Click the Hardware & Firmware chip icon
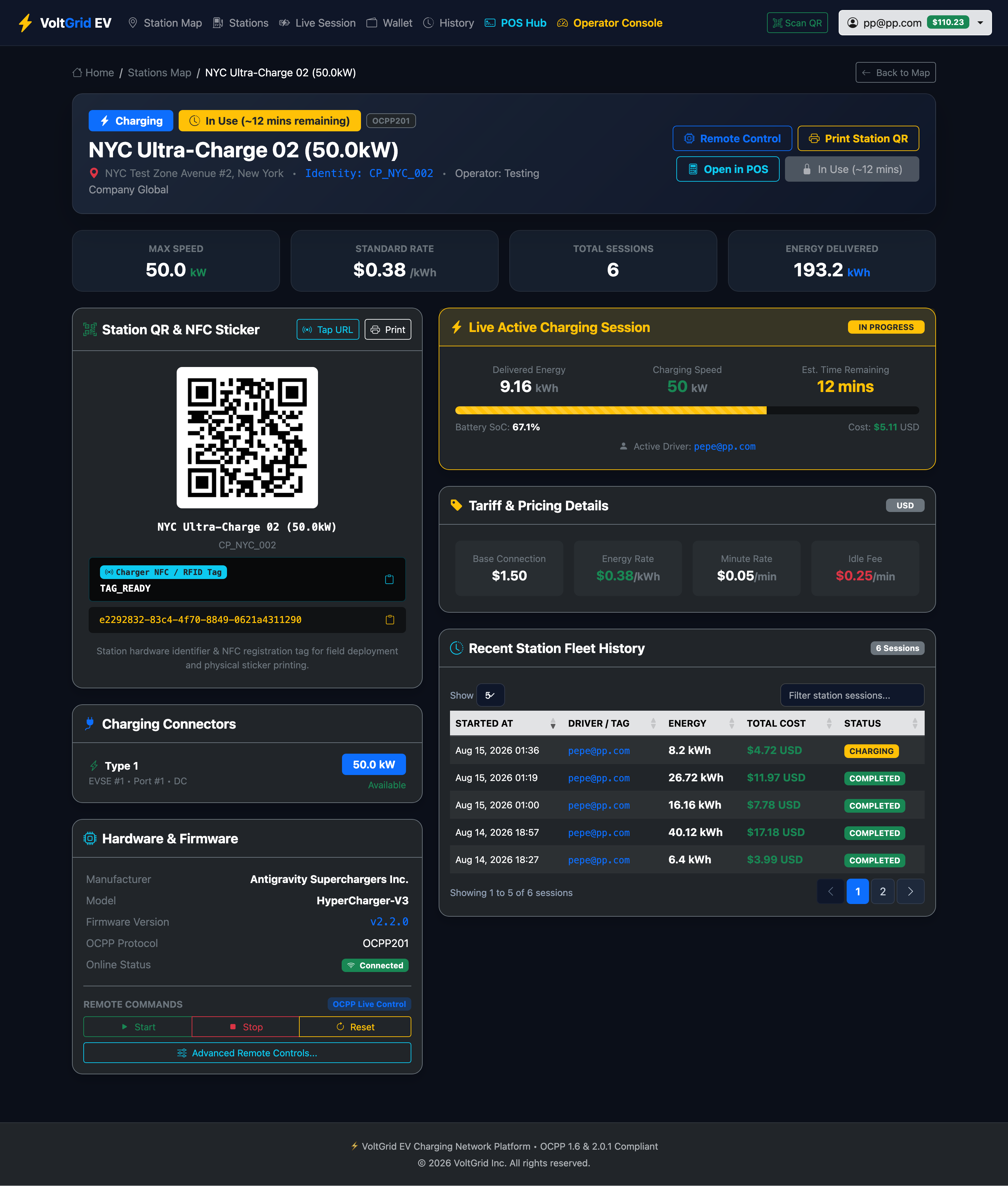1008x1186 pixels. [x=90, y=839]
